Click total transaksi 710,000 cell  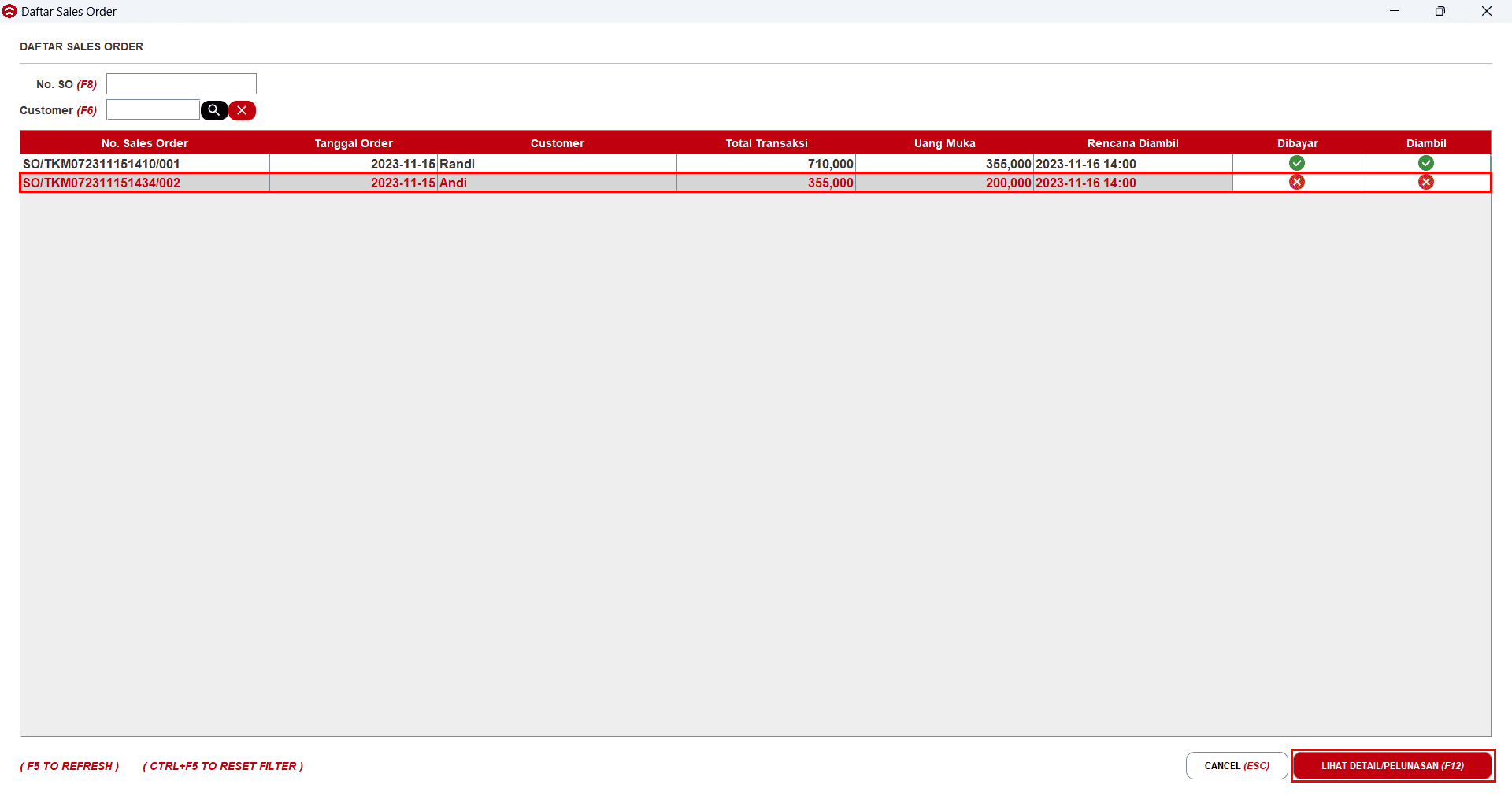766,164
